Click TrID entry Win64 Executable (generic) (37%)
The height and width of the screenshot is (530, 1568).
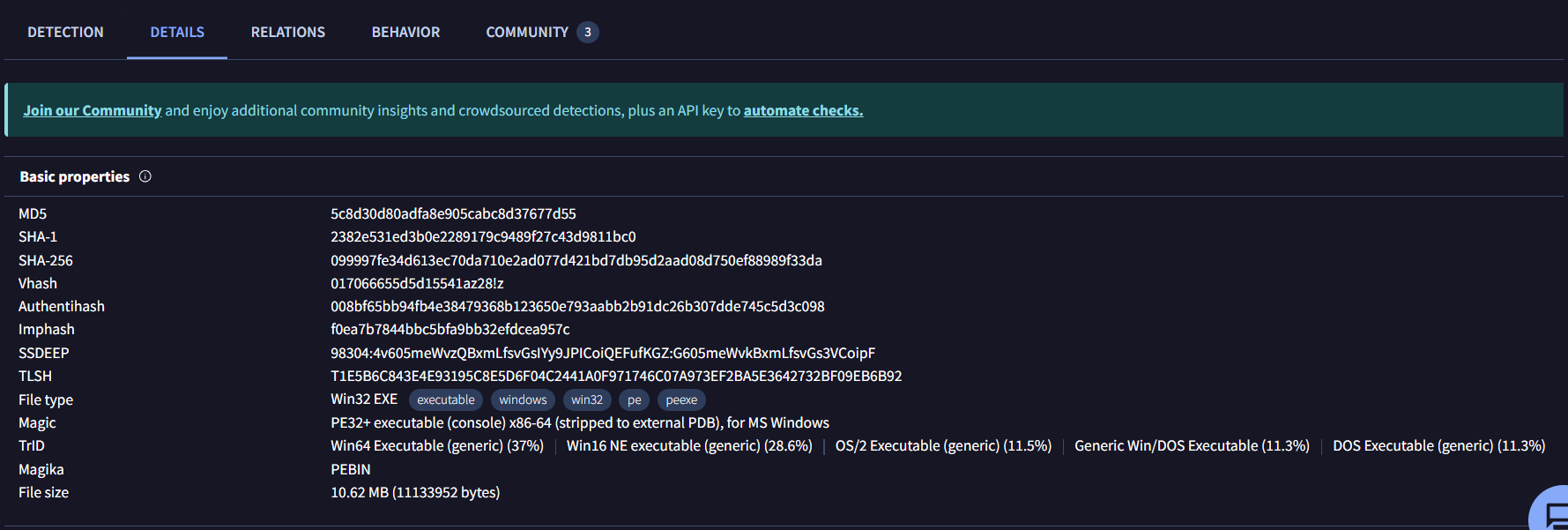(x=437, y=445)
